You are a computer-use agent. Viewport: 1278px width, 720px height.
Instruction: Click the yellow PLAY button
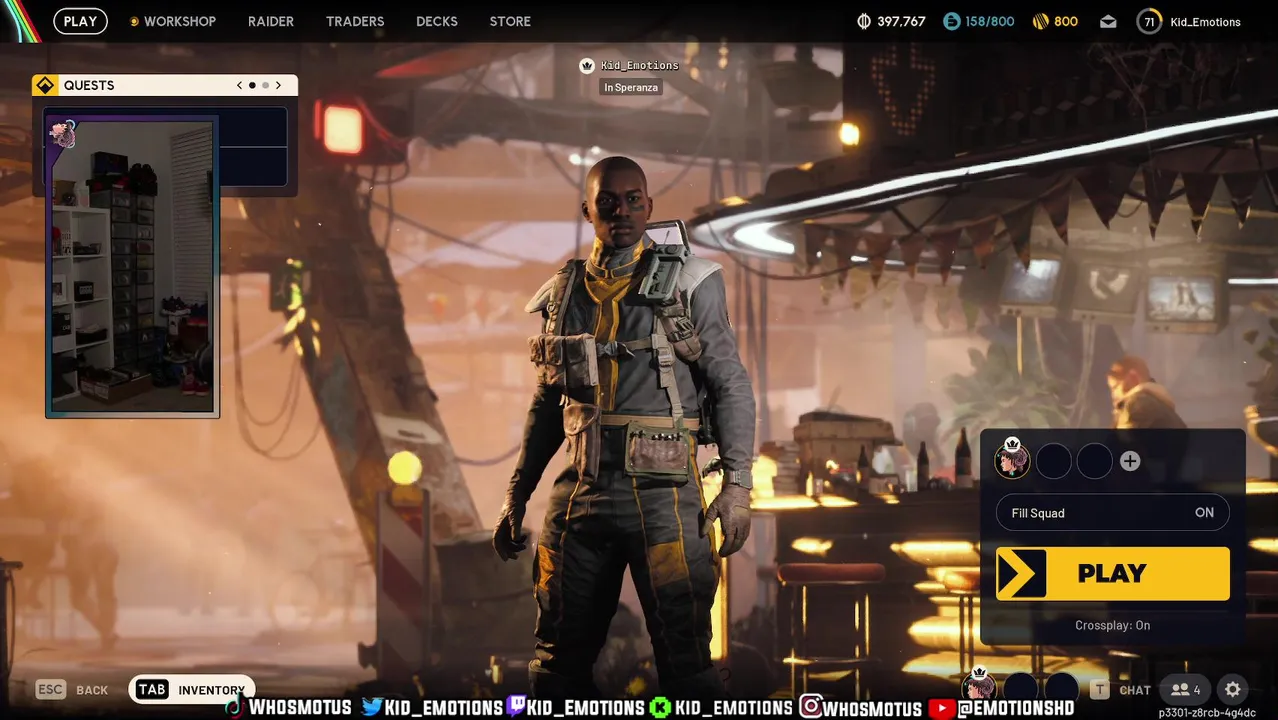(x=1113, y=573)
